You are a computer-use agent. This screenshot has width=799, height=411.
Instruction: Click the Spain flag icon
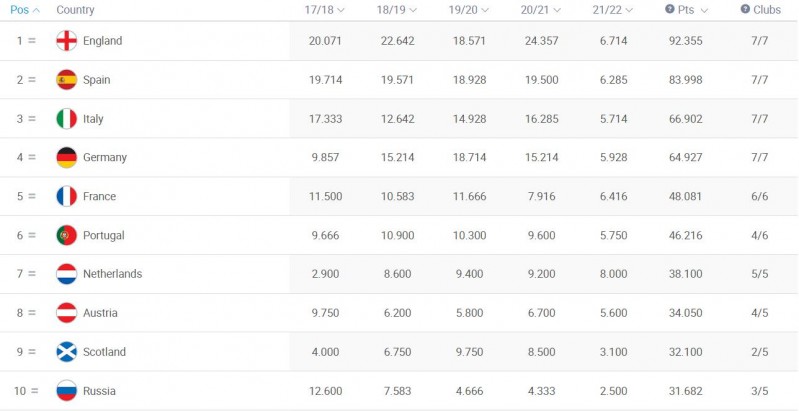[66, 80]
